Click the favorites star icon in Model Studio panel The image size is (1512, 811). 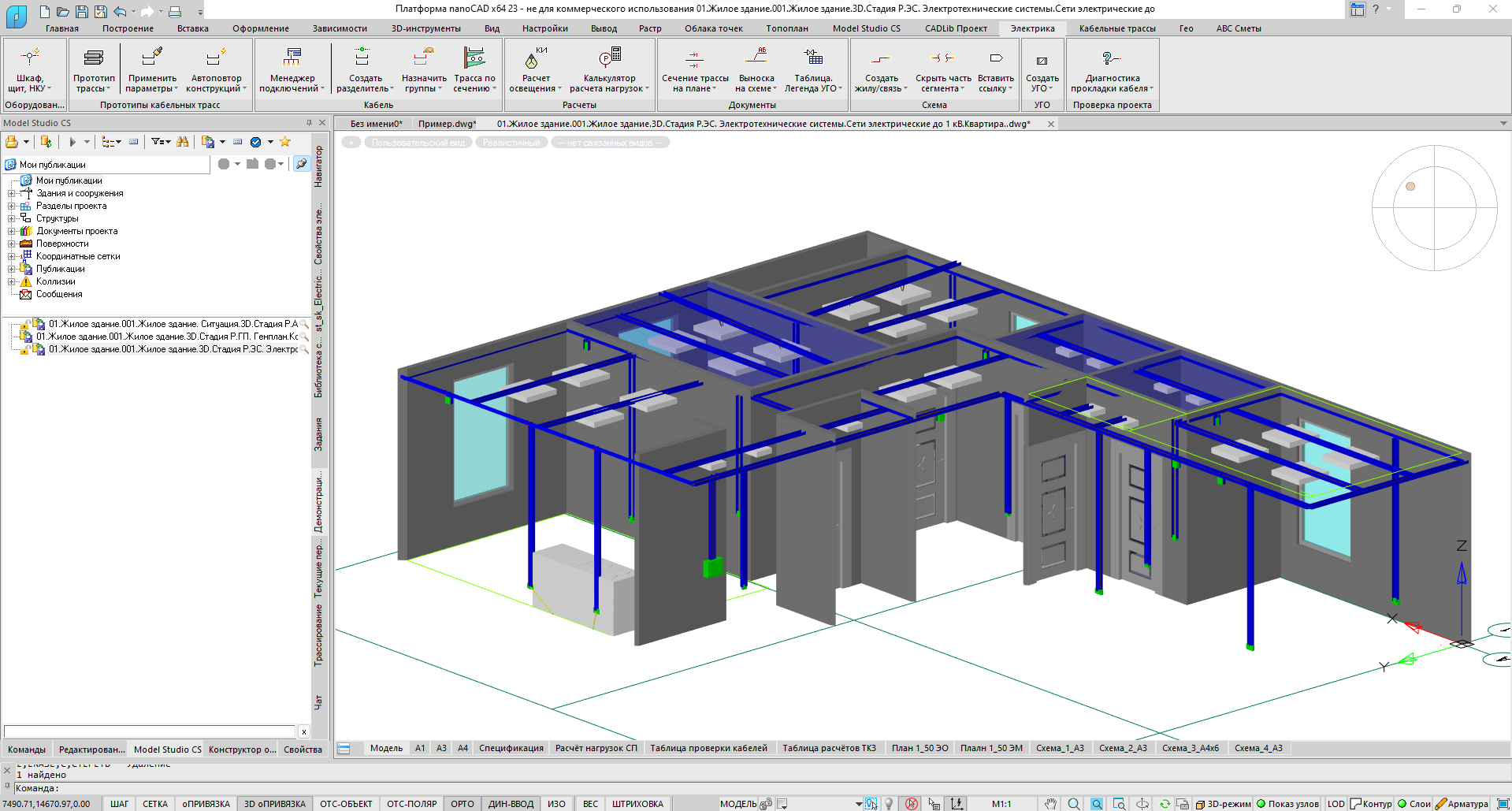(x=285, y=142)
